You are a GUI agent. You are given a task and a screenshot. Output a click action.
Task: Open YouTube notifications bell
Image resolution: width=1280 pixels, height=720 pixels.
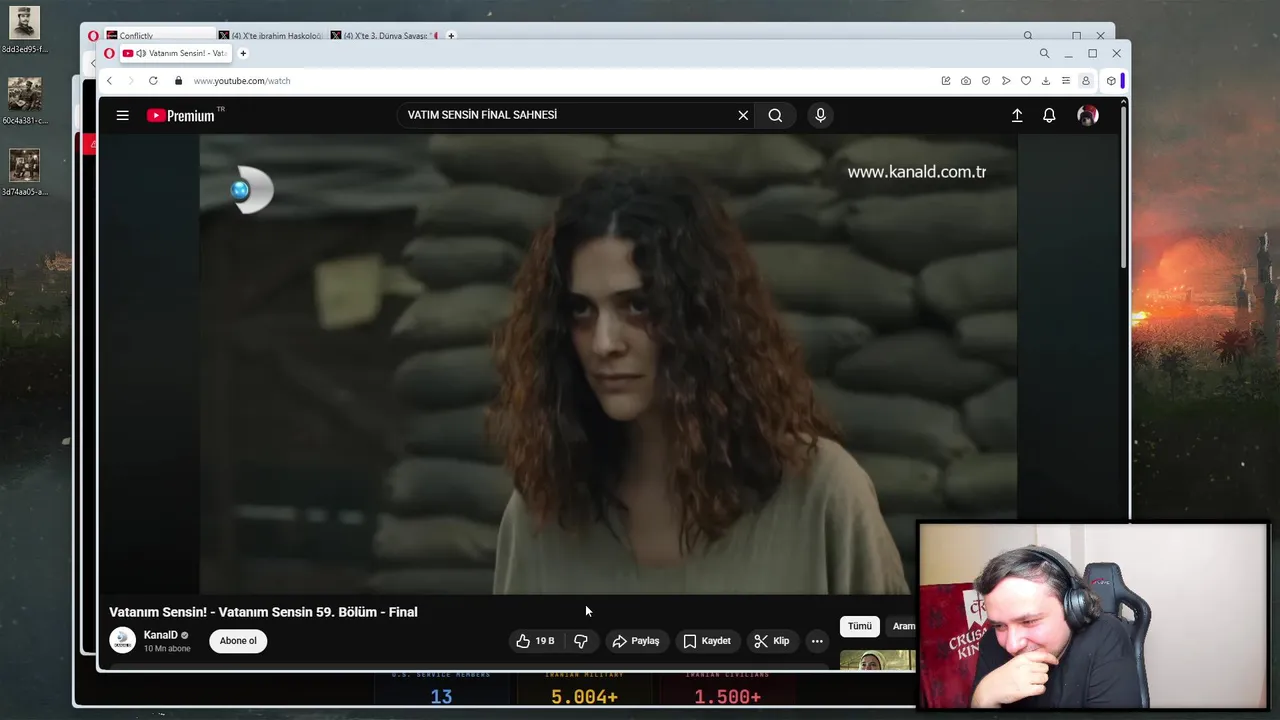click(x=1049, y=115)
